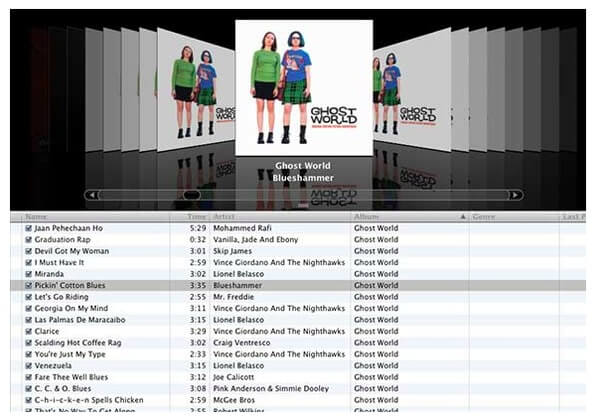Select the song C-h-i-c-k-e-n Spells Chicken
The image size is (600, 420).
pyautogui.click(x=89, y=400)
